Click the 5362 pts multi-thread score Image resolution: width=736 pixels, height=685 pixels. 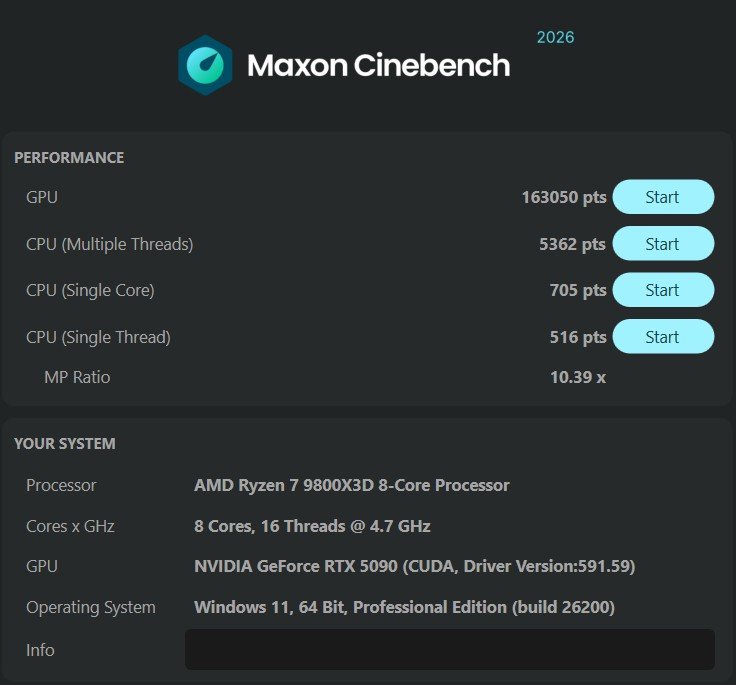pos(572,244)
